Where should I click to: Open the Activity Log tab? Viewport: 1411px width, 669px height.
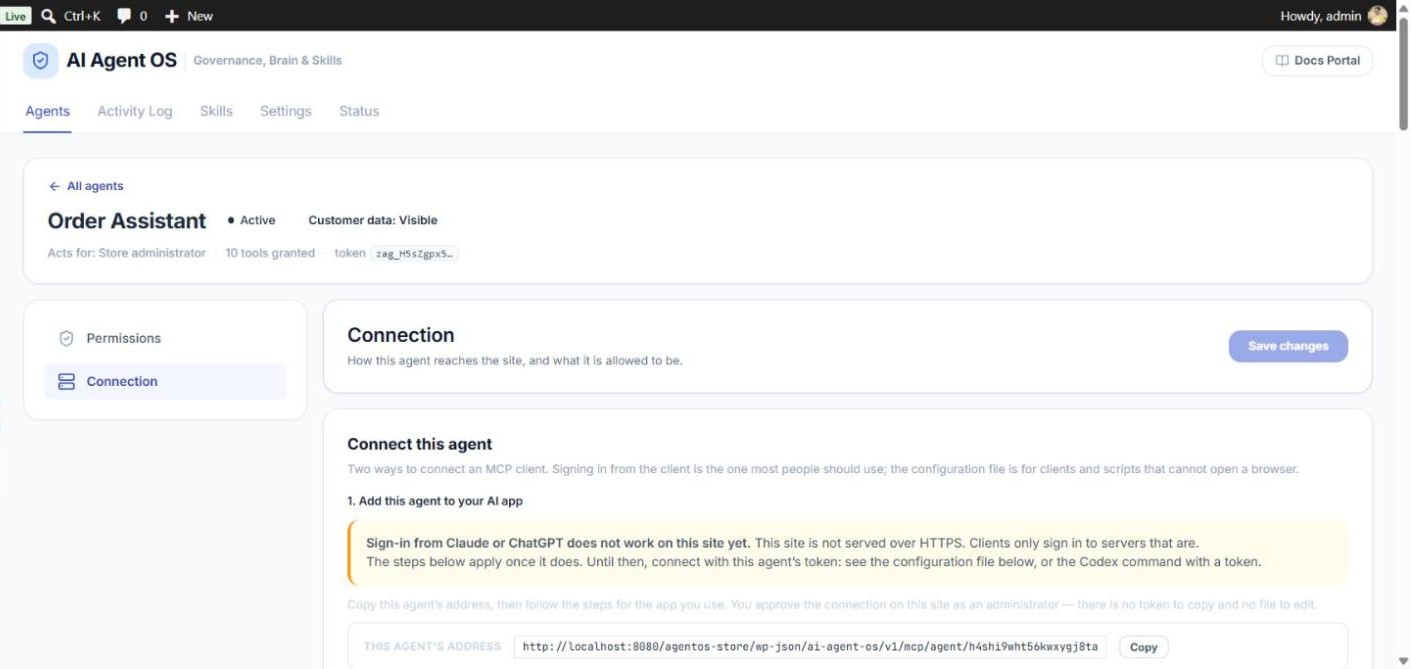coord(135,111)
